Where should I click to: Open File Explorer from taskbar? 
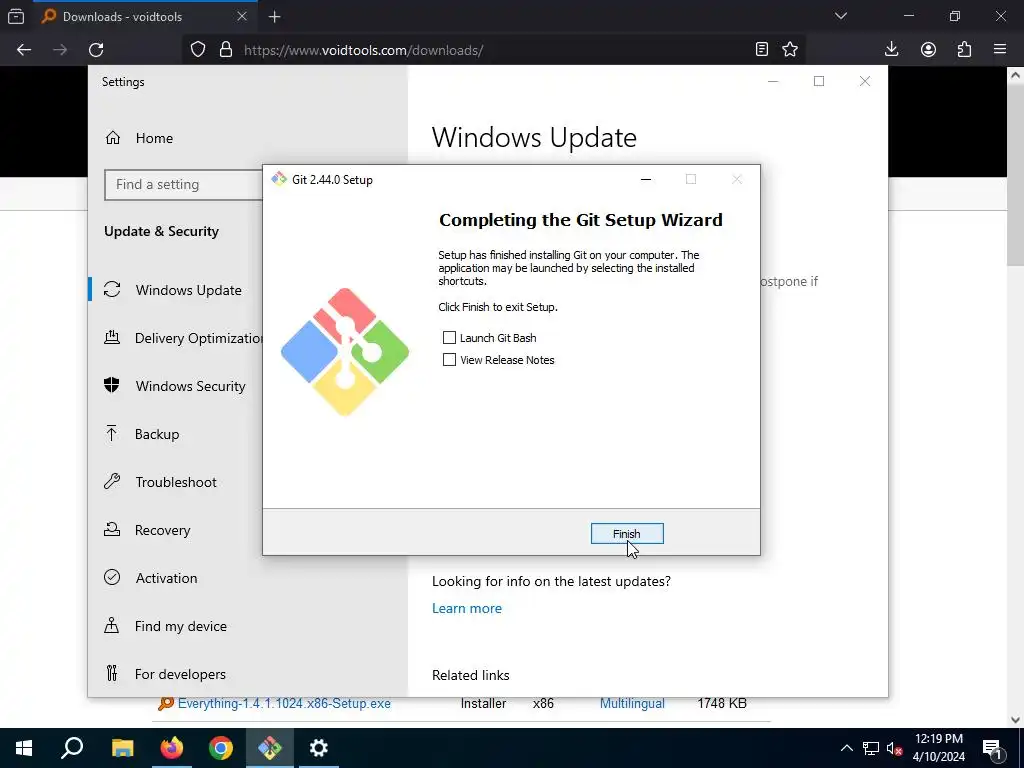(122, 748)
